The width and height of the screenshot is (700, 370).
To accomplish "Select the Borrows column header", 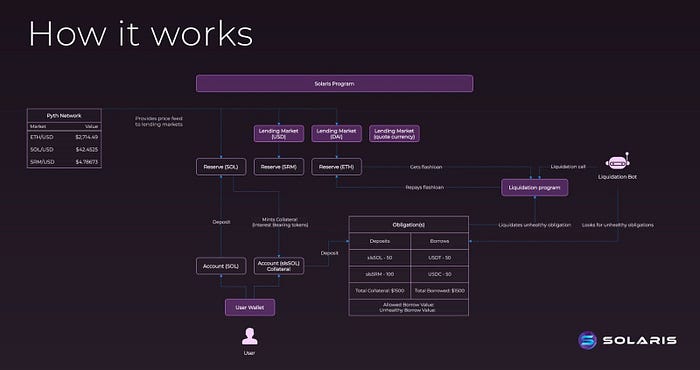I will [x=439, y=241].
